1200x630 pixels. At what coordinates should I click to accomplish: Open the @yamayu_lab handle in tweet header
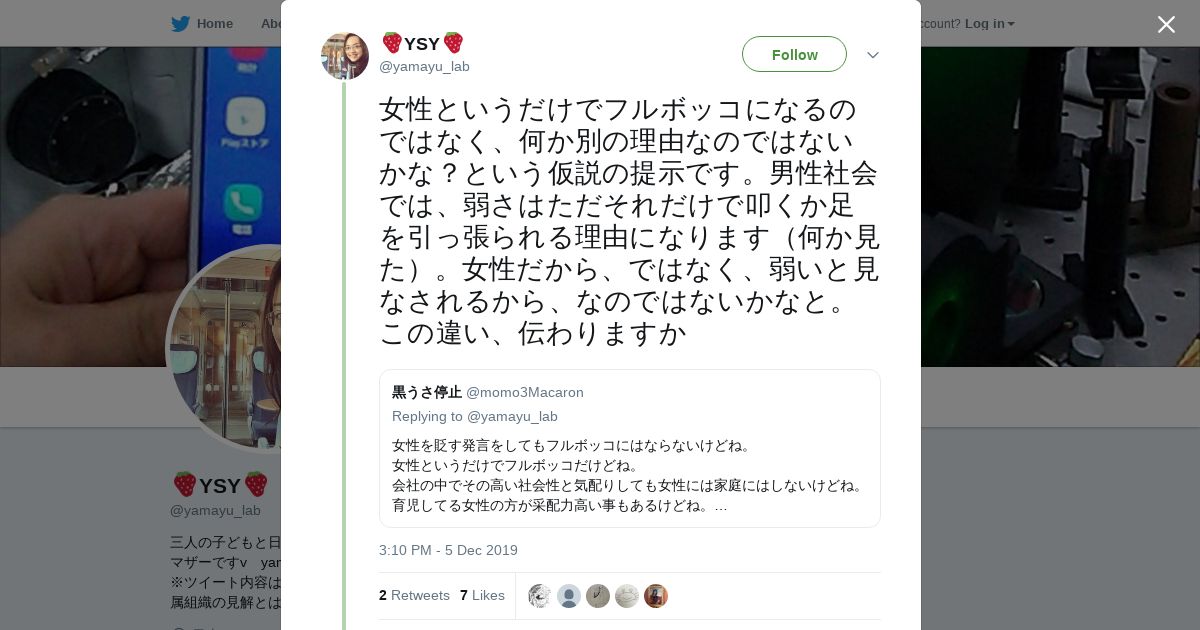424,67
